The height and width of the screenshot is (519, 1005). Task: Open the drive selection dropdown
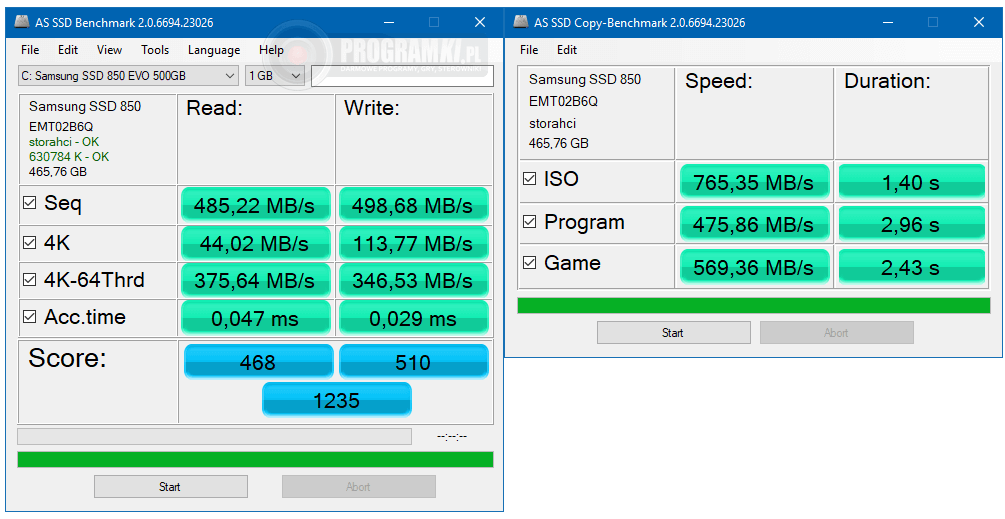pos(128,76)
